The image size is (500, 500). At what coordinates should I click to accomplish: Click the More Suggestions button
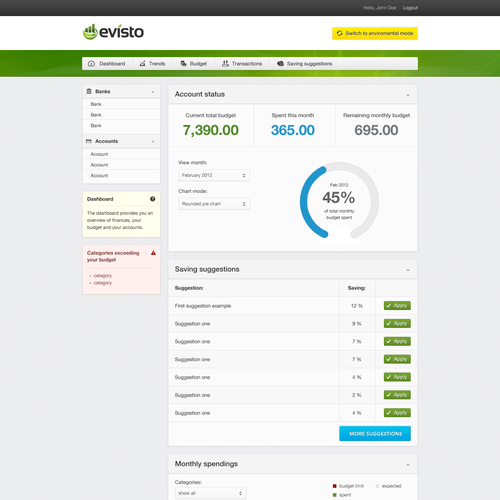[x=375, y=433]
